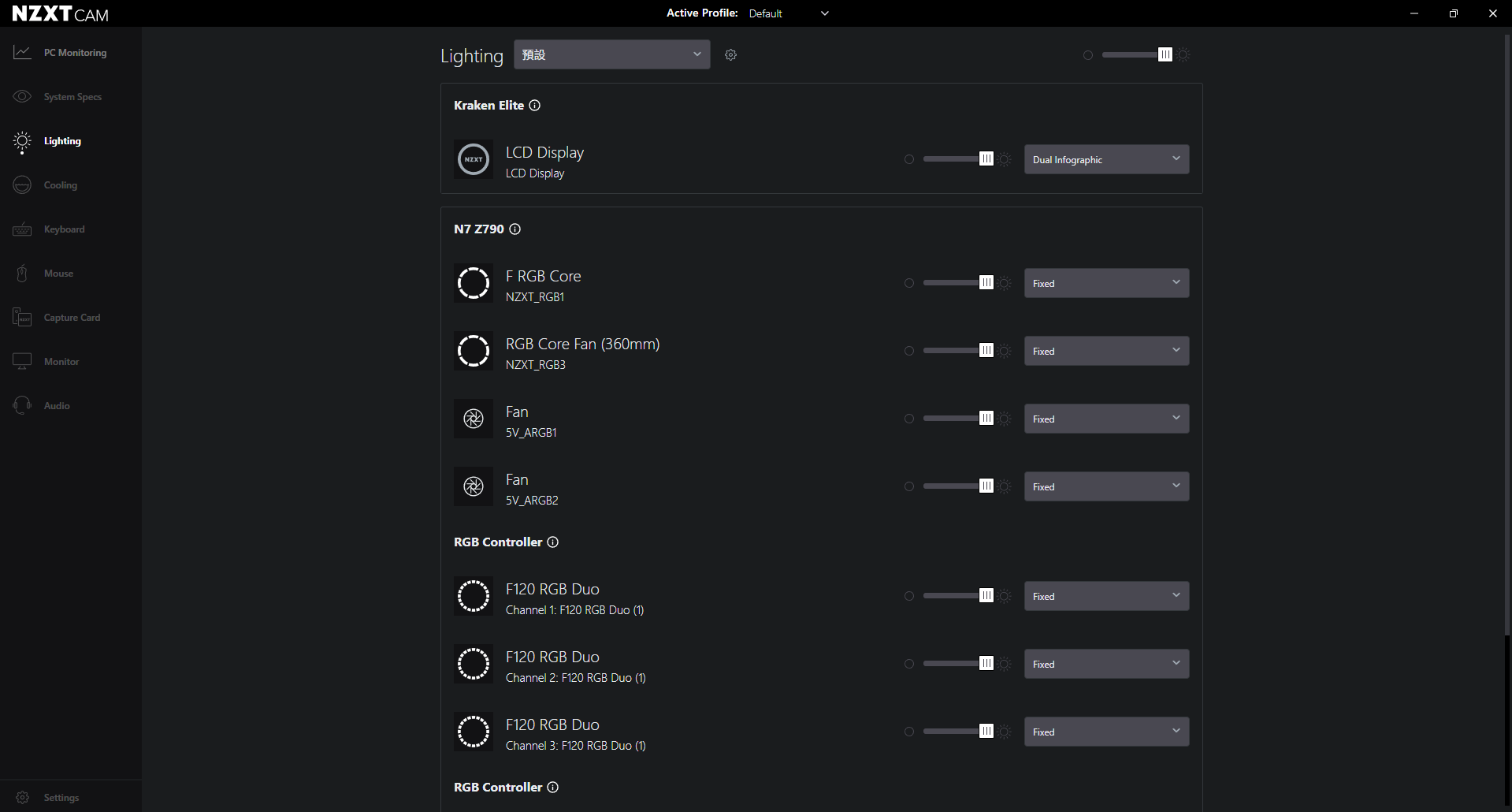Select the 5V_ARGB1 Fan icon

click(x=474, y=419)
